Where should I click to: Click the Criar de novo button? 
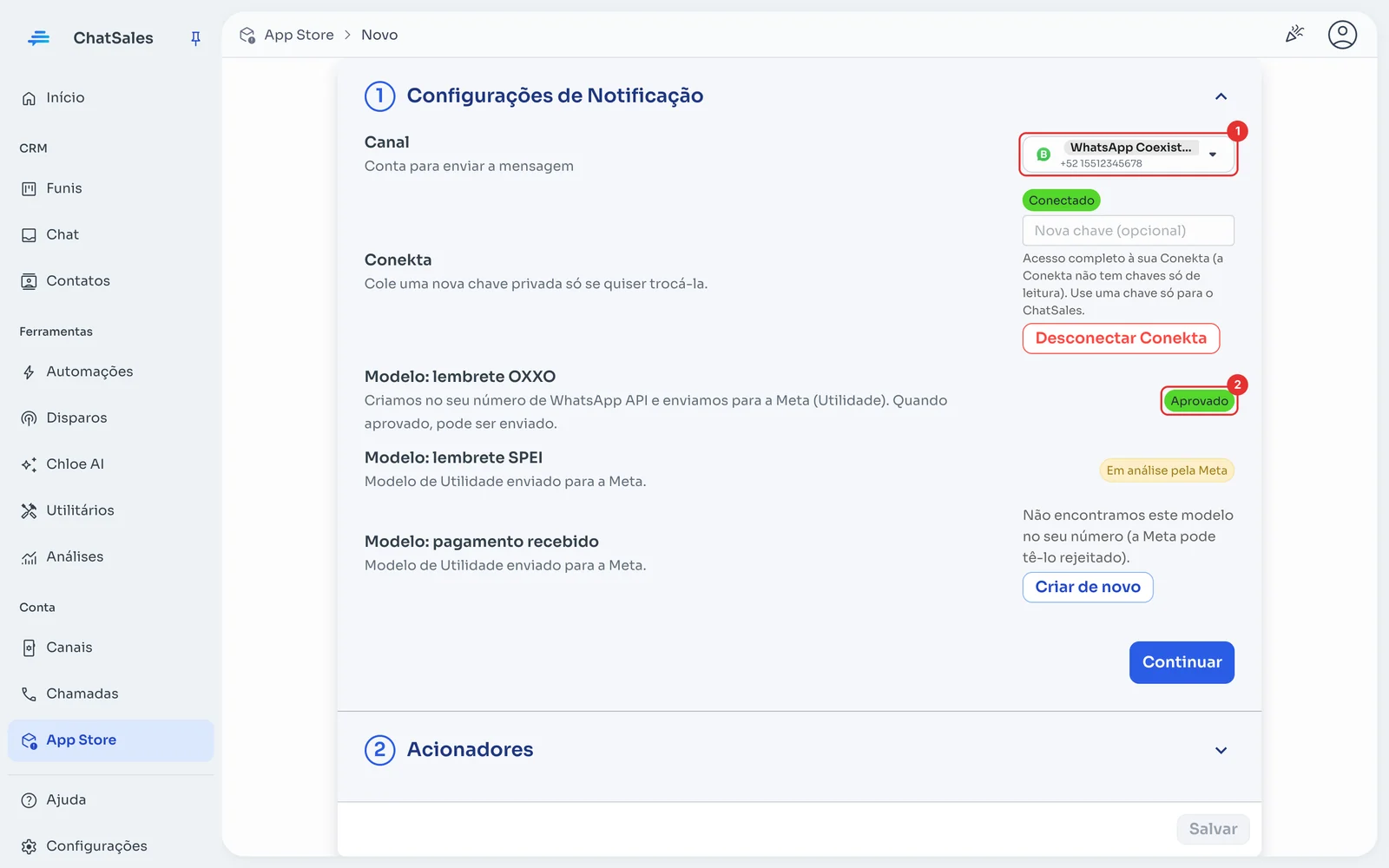point(1088,588)
